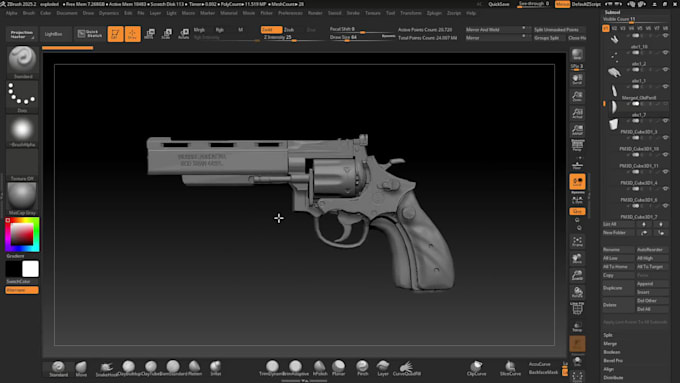Select subtool visibility set V1

[605, 28]
